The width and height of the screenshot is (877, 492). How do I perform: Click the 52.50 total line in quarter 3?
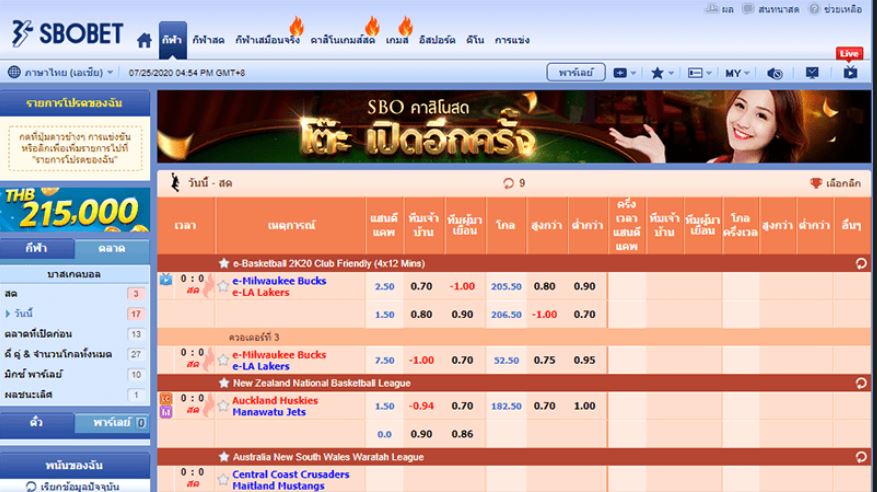507,361
